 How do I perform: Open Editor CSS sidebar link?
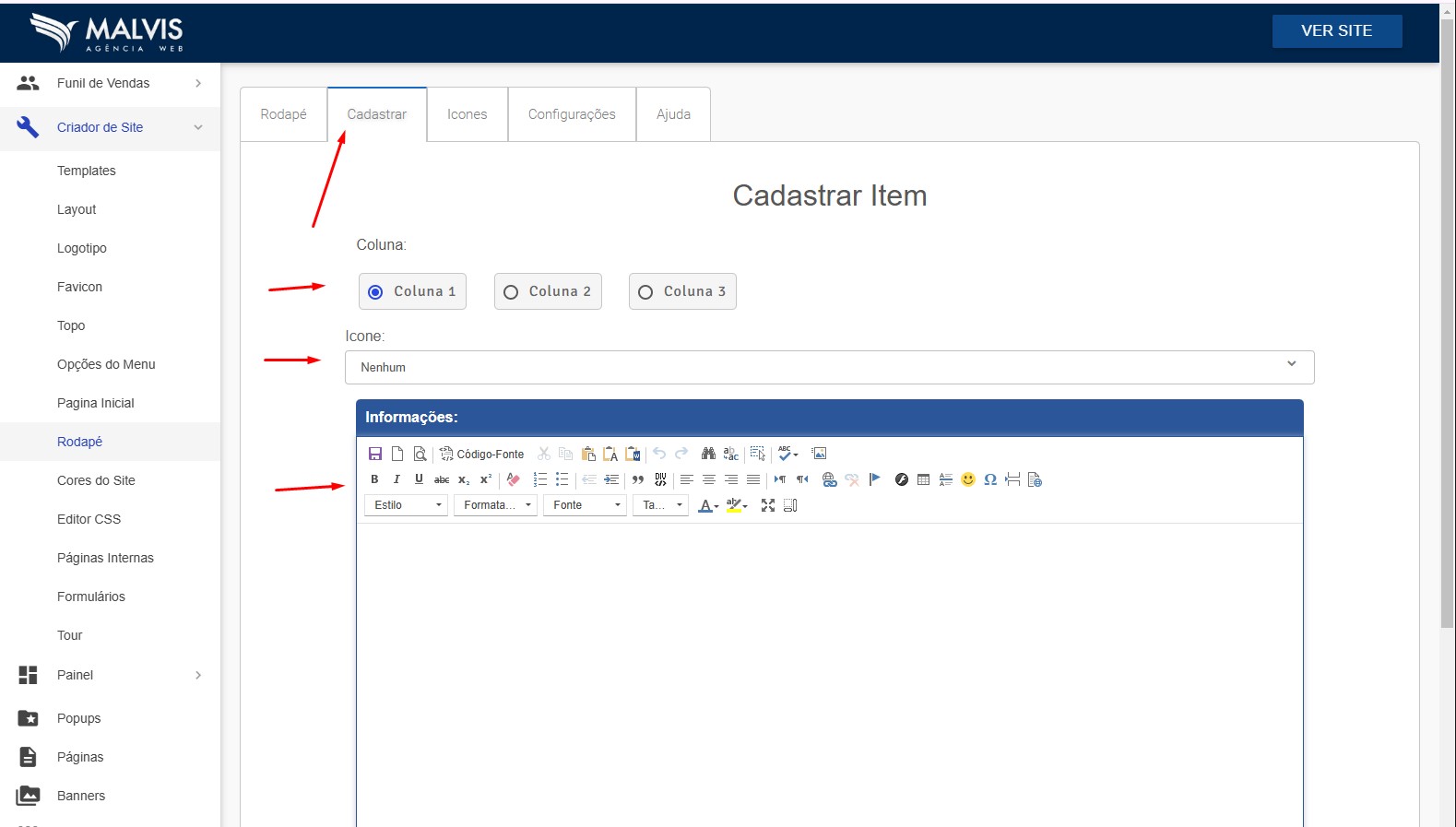pos(89,519)
